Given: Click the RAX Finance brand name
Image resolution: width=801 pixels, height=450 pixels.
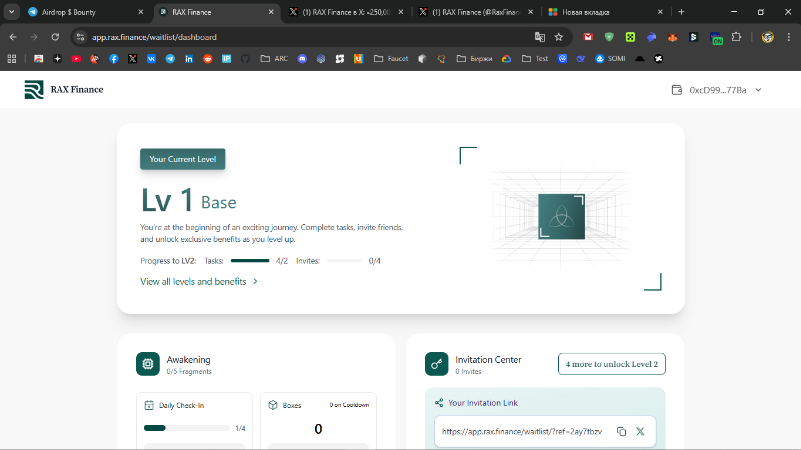Looking at the screenshot, I should 77,89.
